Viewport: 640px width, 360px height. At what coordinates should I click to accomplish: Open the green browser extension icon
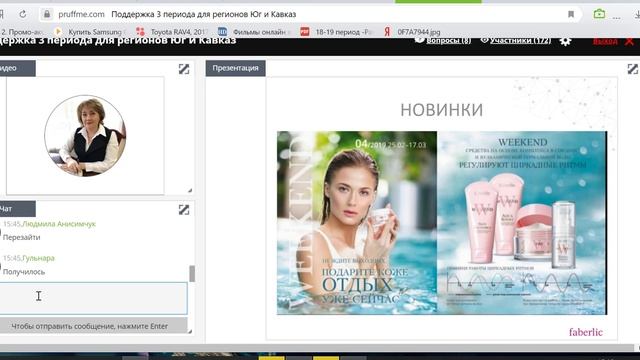click(599, 14)
